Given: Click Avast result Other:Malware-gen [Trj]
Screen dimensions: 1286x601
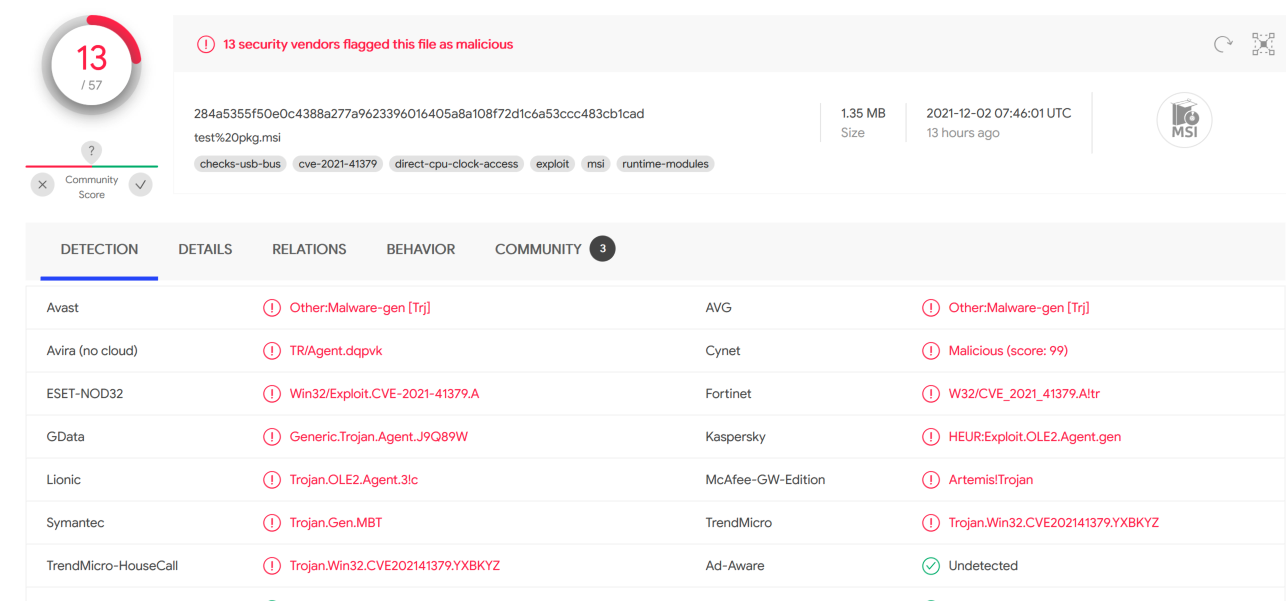Looking at the screenshot, I should pyautogui.click(x=360, y=308).
